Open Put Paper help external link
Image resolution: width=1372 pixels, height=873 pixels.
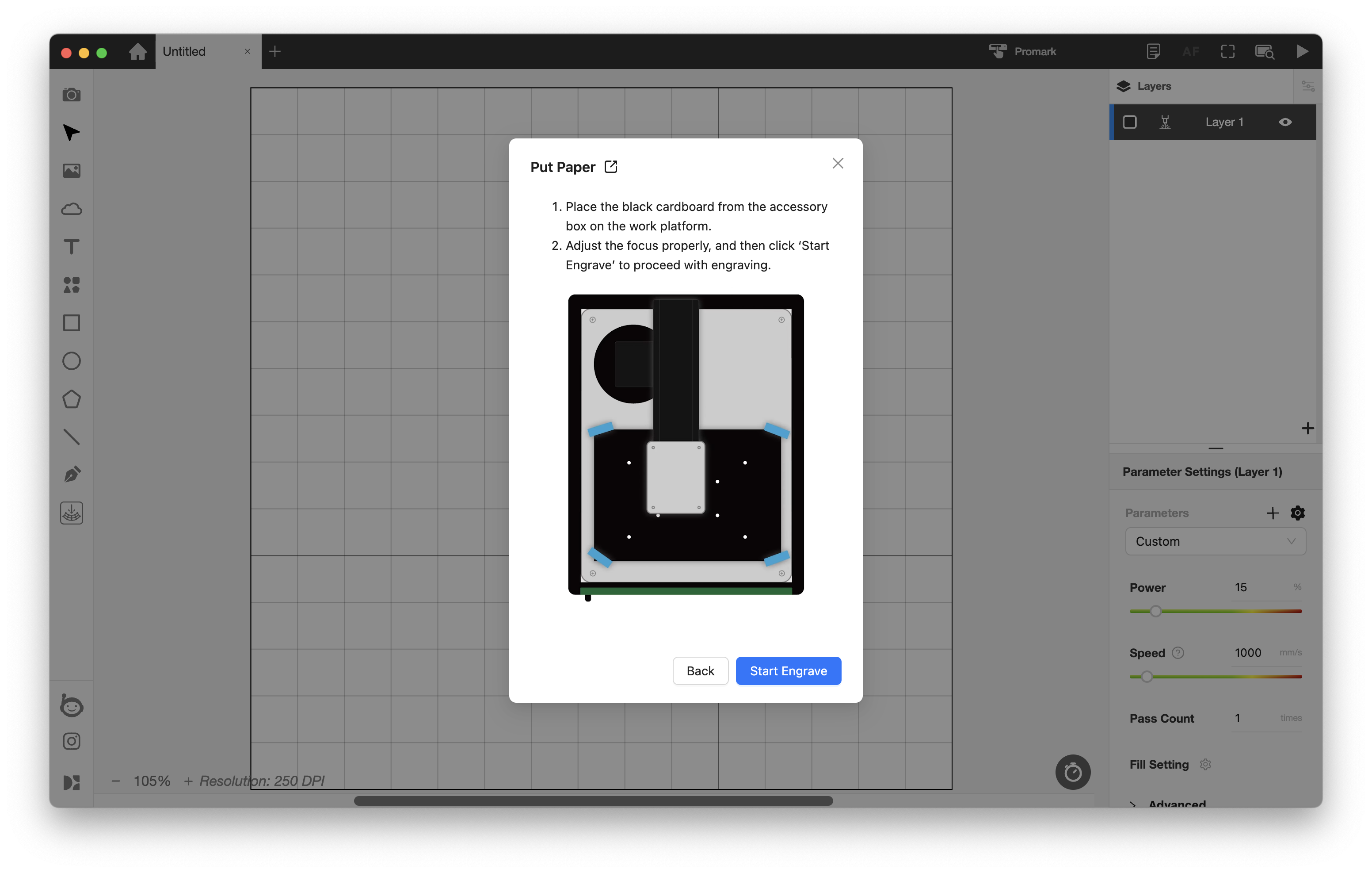611,166
